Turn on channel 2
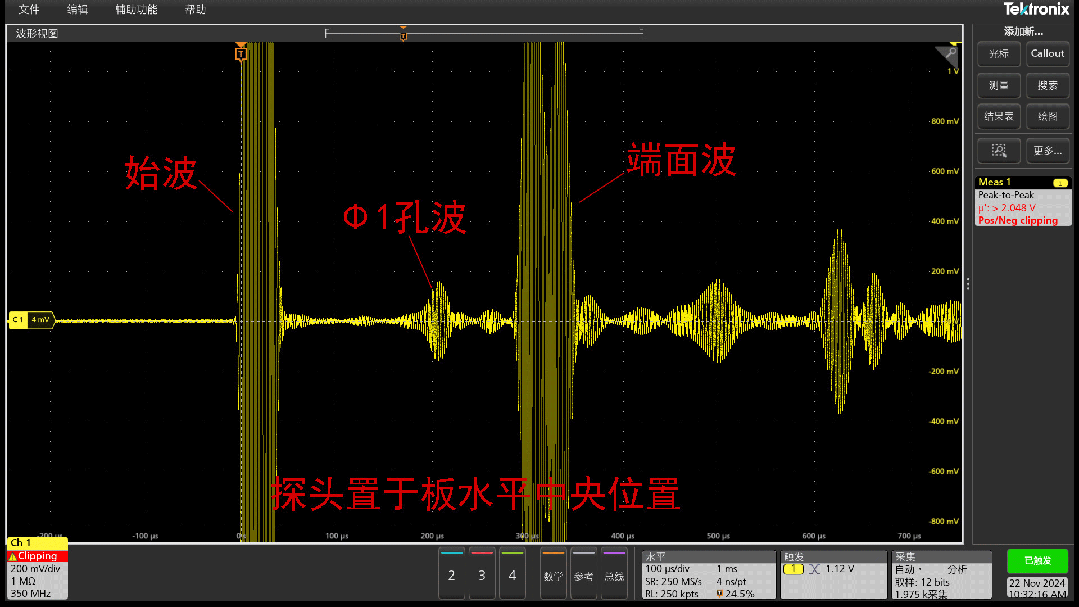This screenshot has height=607, width=1079. coord(452,575)
